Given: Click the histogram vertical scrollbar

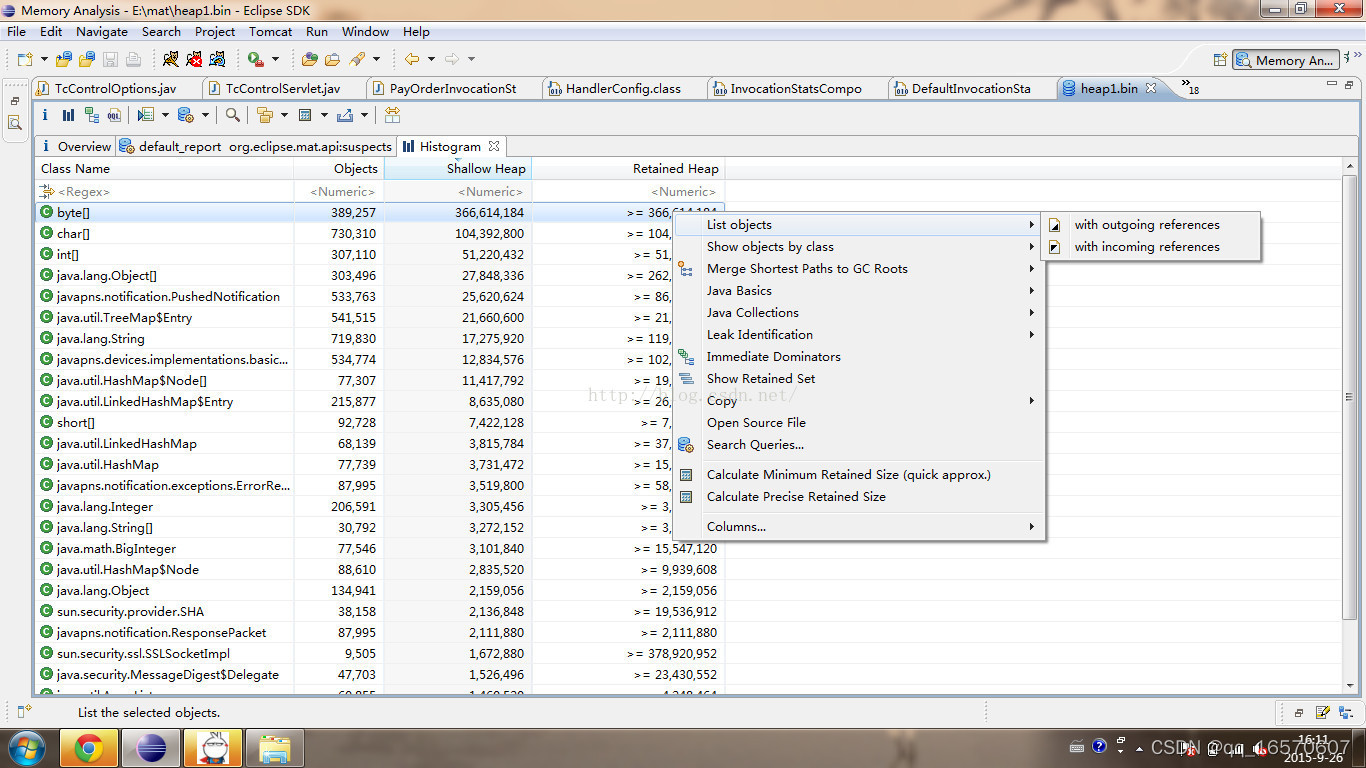Looking at the screenshot, I should (x=1350, y=397).
